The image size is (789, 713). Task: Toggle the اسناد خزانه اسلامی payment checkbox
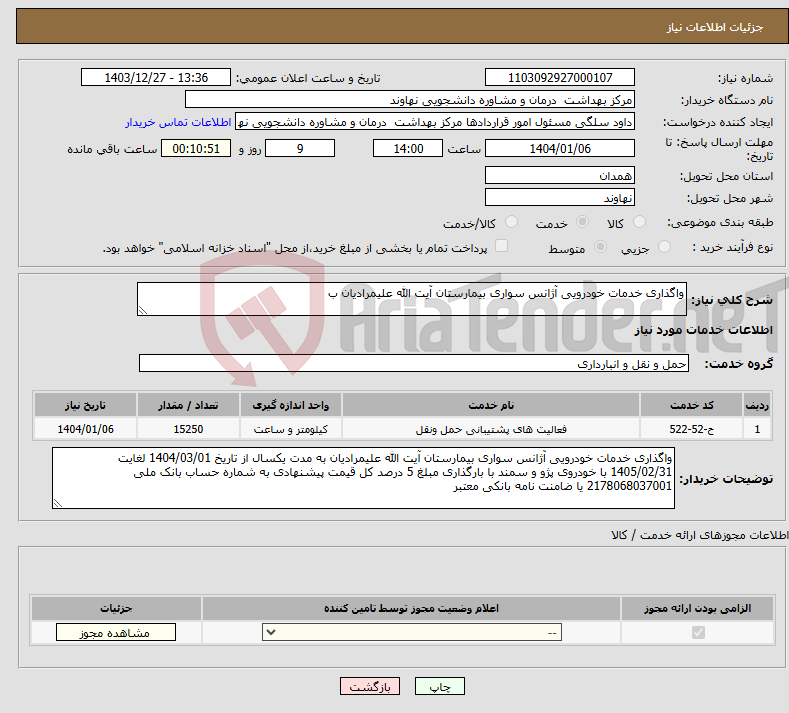pyautogui.click(x=501, y=246)
